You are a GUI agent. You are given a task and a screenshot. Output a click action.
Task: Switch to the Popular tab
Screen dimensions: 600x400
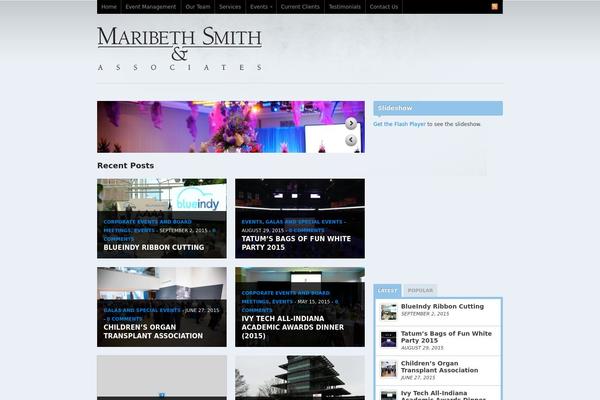tap(420, 291)
